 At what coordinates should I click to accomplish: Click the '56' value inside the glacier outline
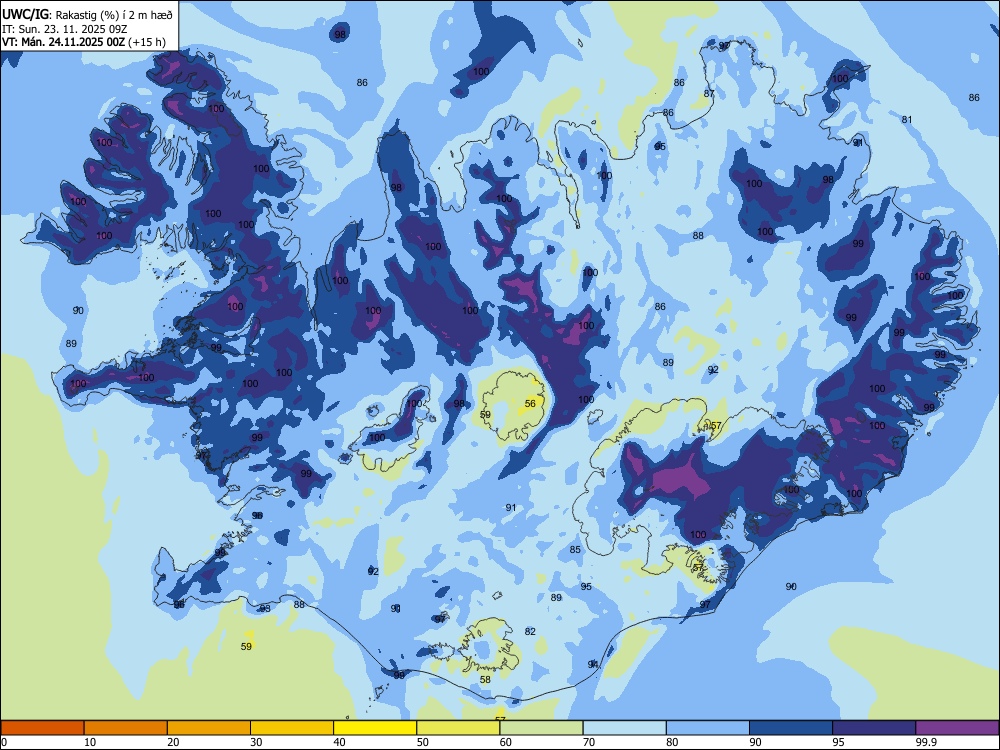click(531, 404)
